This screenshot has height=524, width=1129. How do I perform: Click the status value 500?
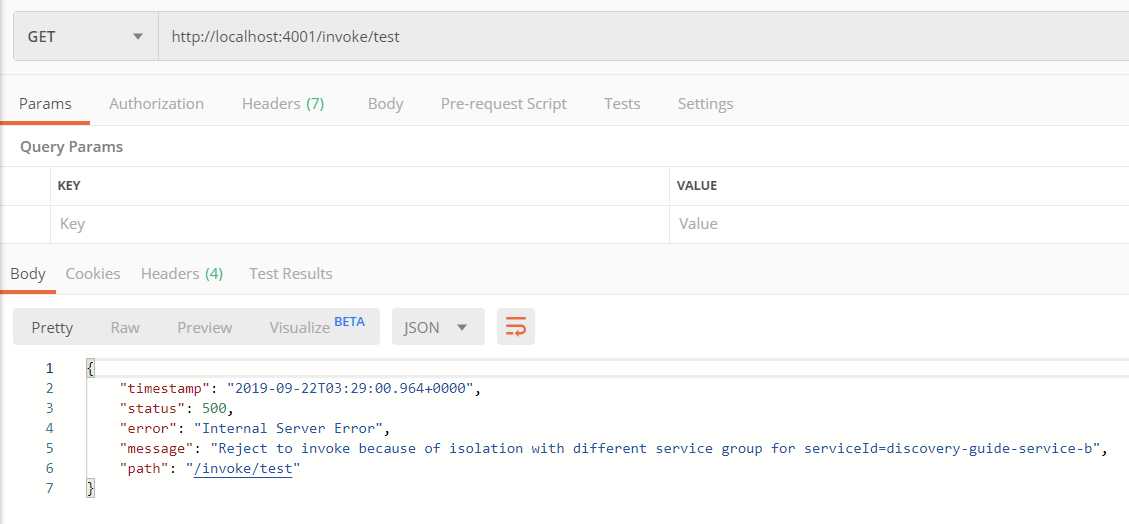[x=215, y=408]
